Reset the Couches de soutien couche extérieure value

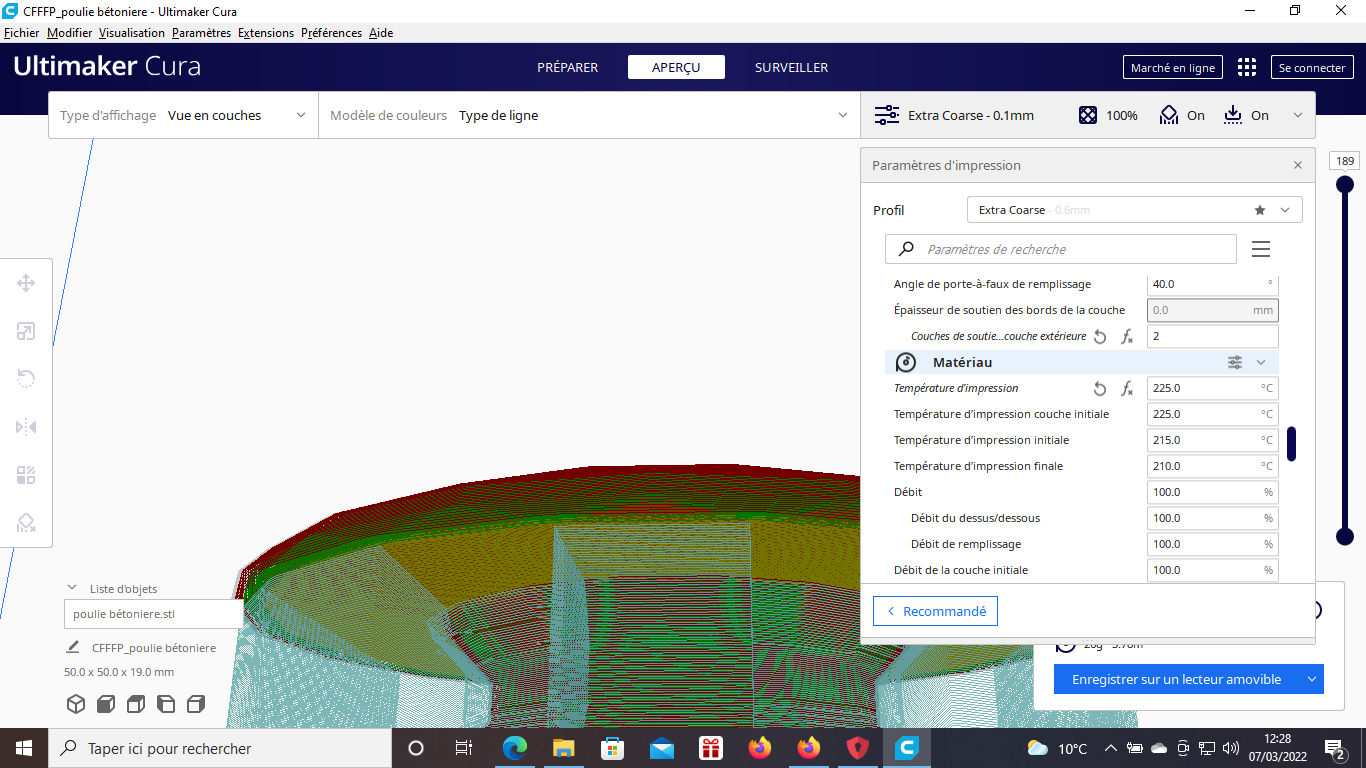coord(1100,337)
